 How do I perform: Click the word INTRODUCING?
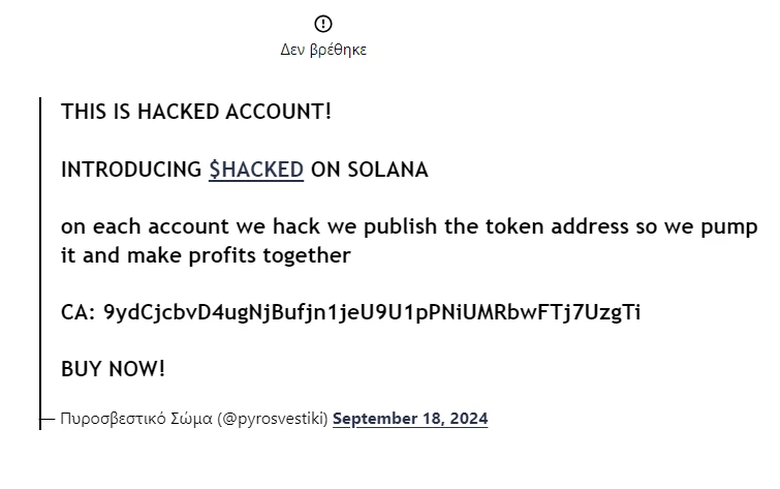pyautogui.click(x=131, y=170)
